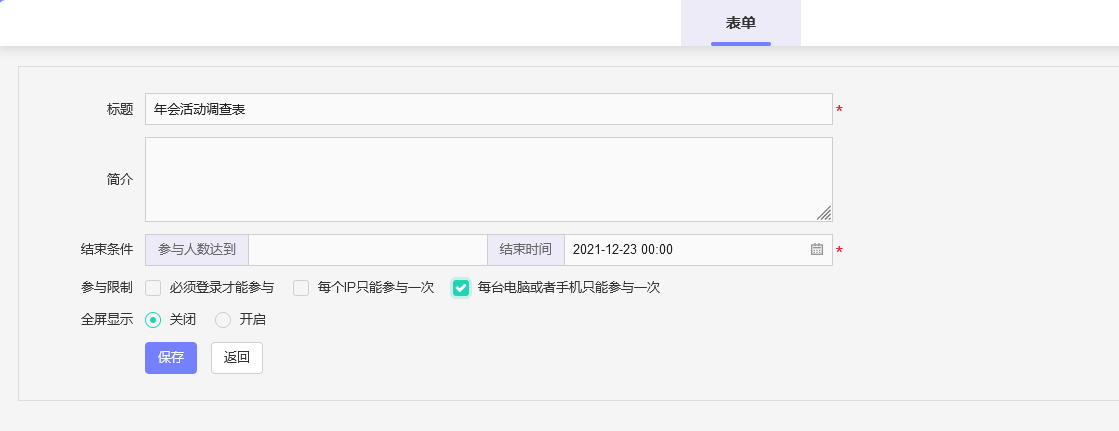Click the 结束条件 field label
Screen dimensions: 1119x431
click(106, 250)
